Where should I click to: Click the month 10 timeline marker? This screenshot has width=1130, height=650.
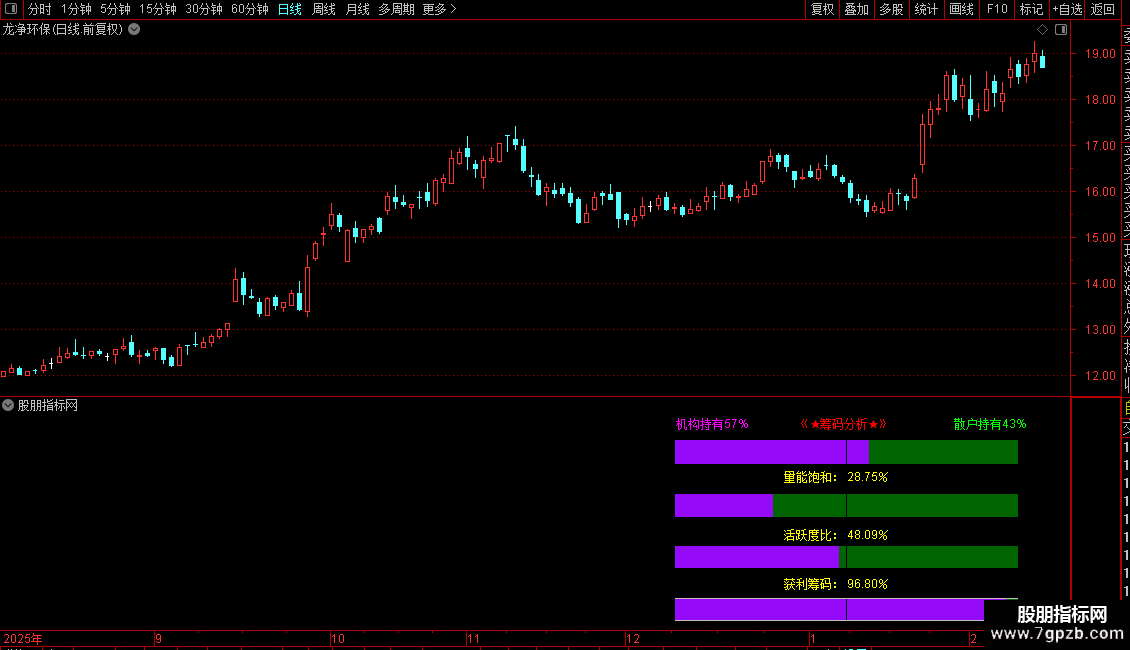[x=337, y=638]
